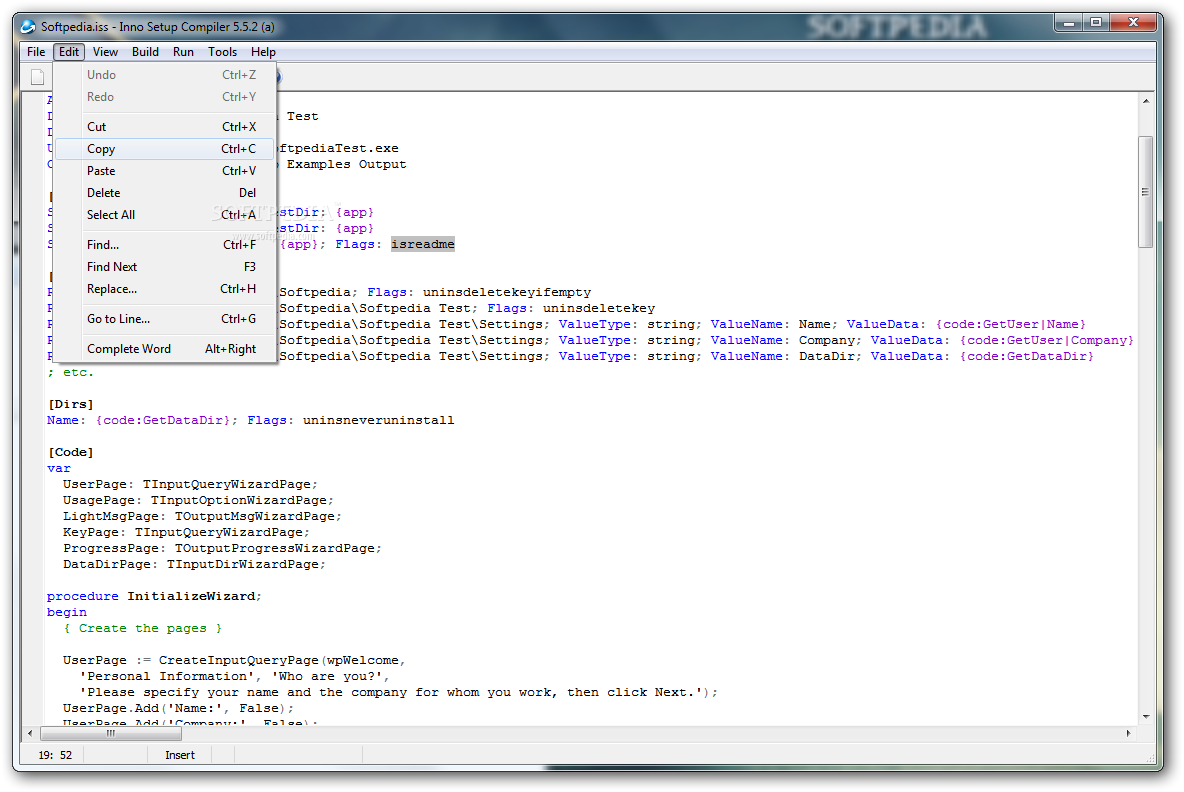Click horizontal scrollbar left arrow
The width and height of the screenshot is (1184, 792).
point(30,733)
